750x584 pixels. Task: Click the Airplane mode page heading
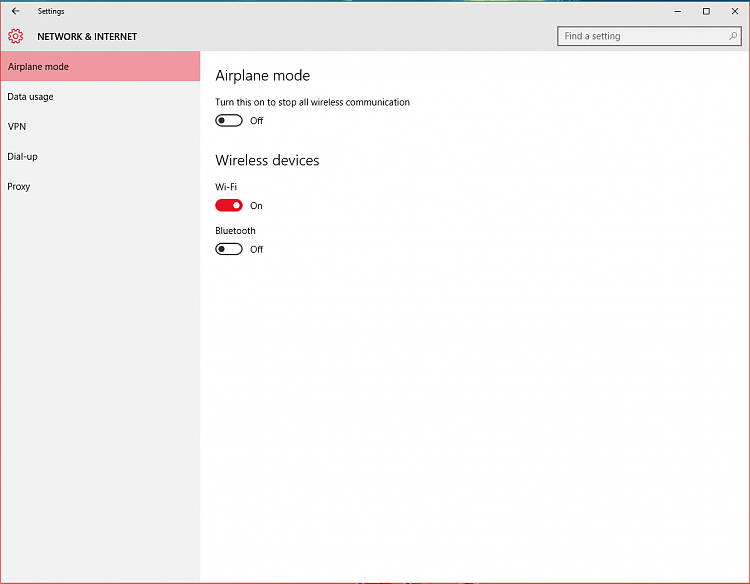click(262, 76)
